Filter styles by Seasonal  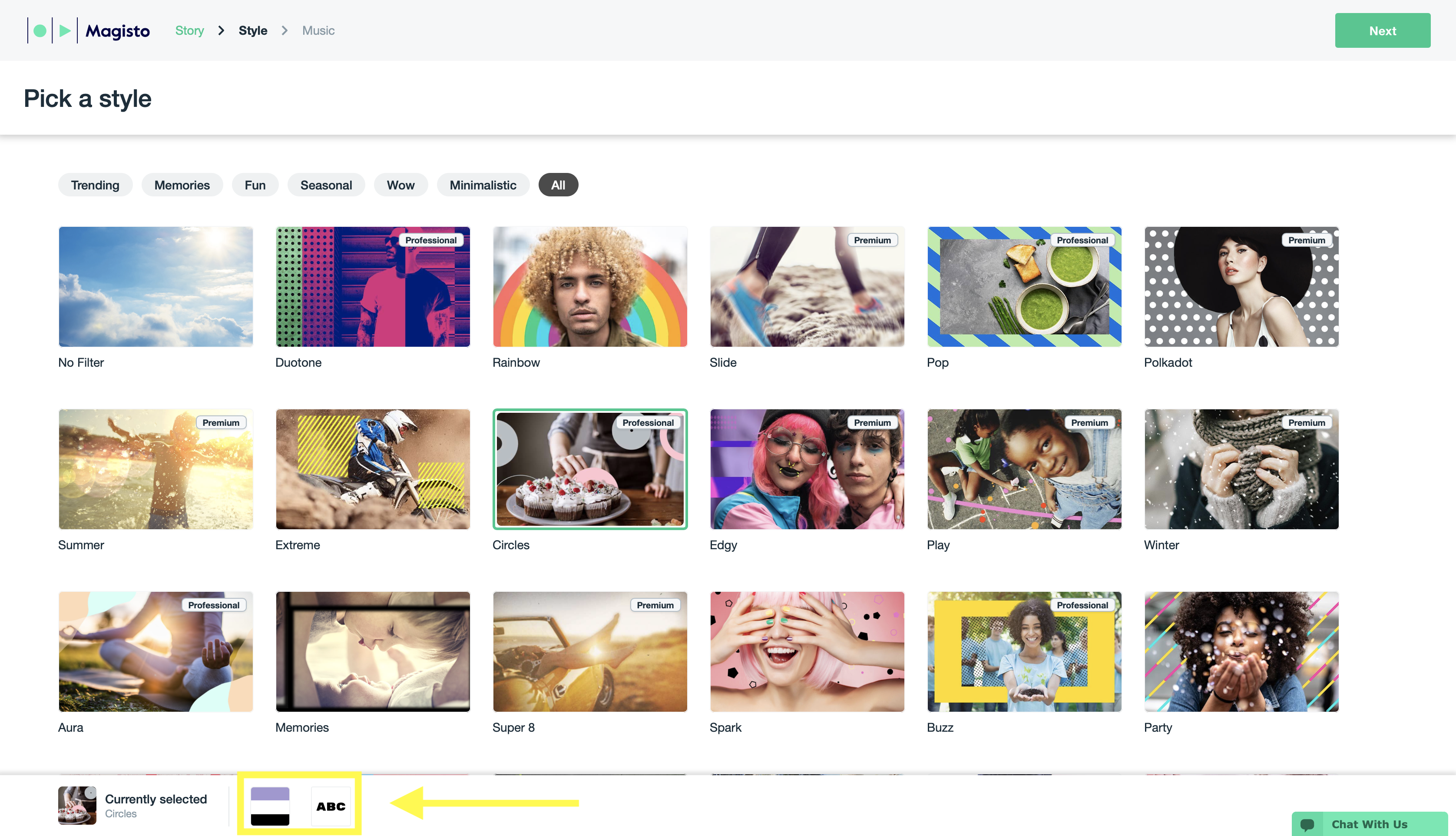click(x=326, y=185)
